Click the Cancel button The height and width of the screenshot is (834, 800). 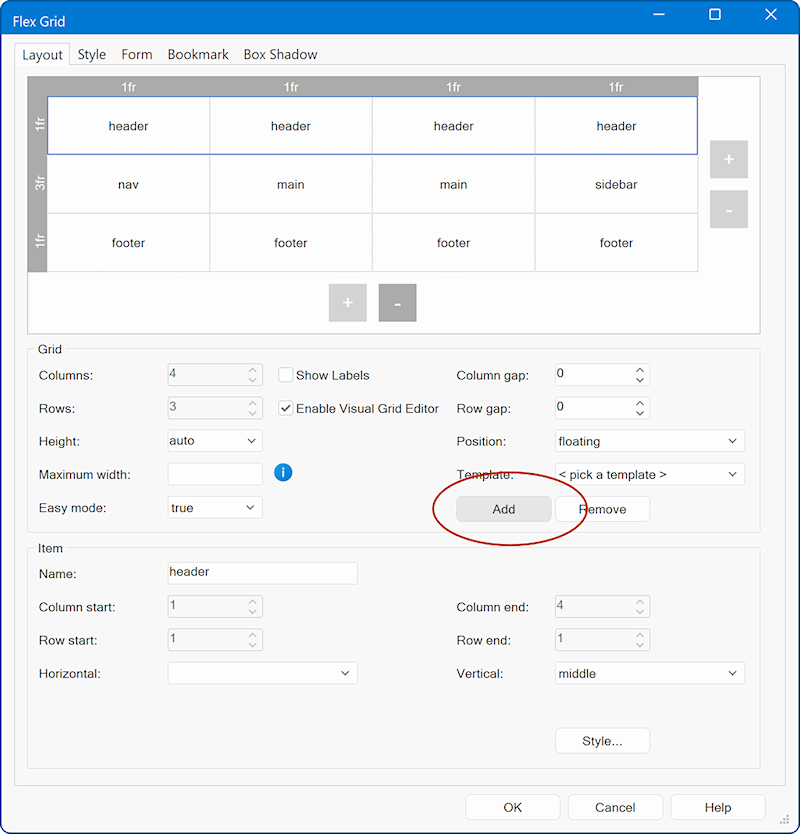tap(615, 807)
